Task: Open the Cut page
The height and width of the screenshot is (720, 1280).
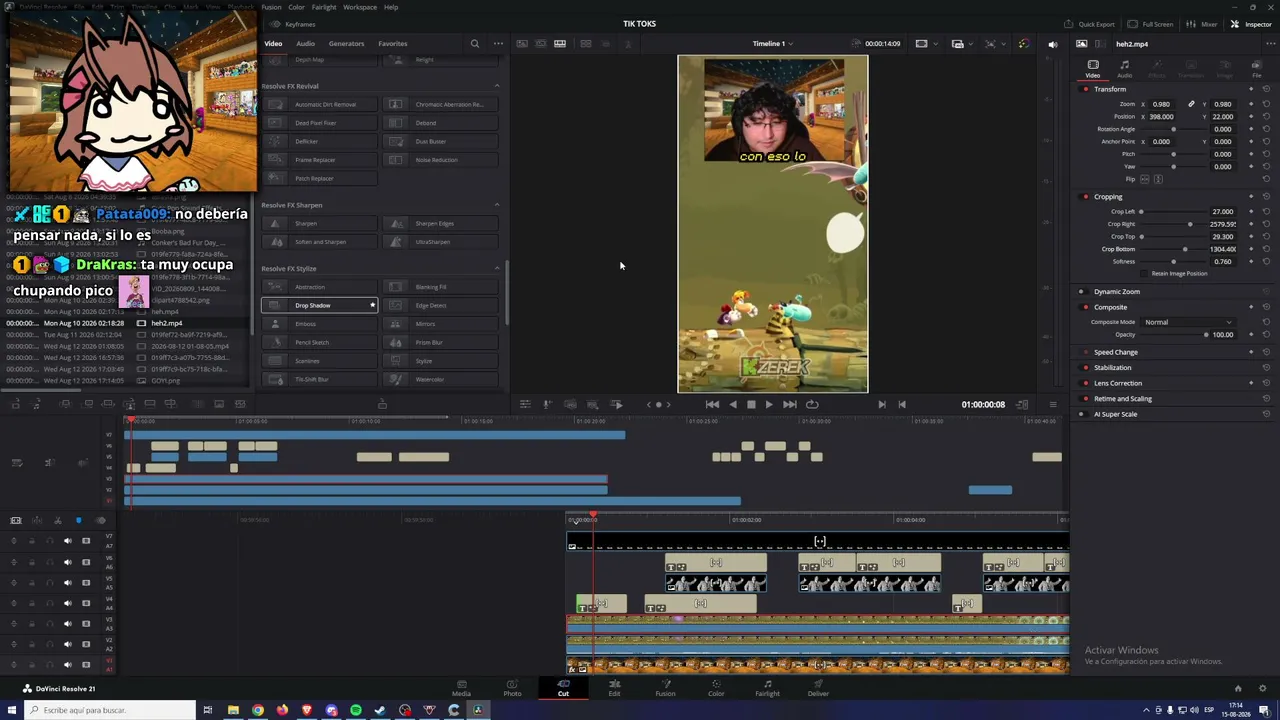Action: click(563, 688)
